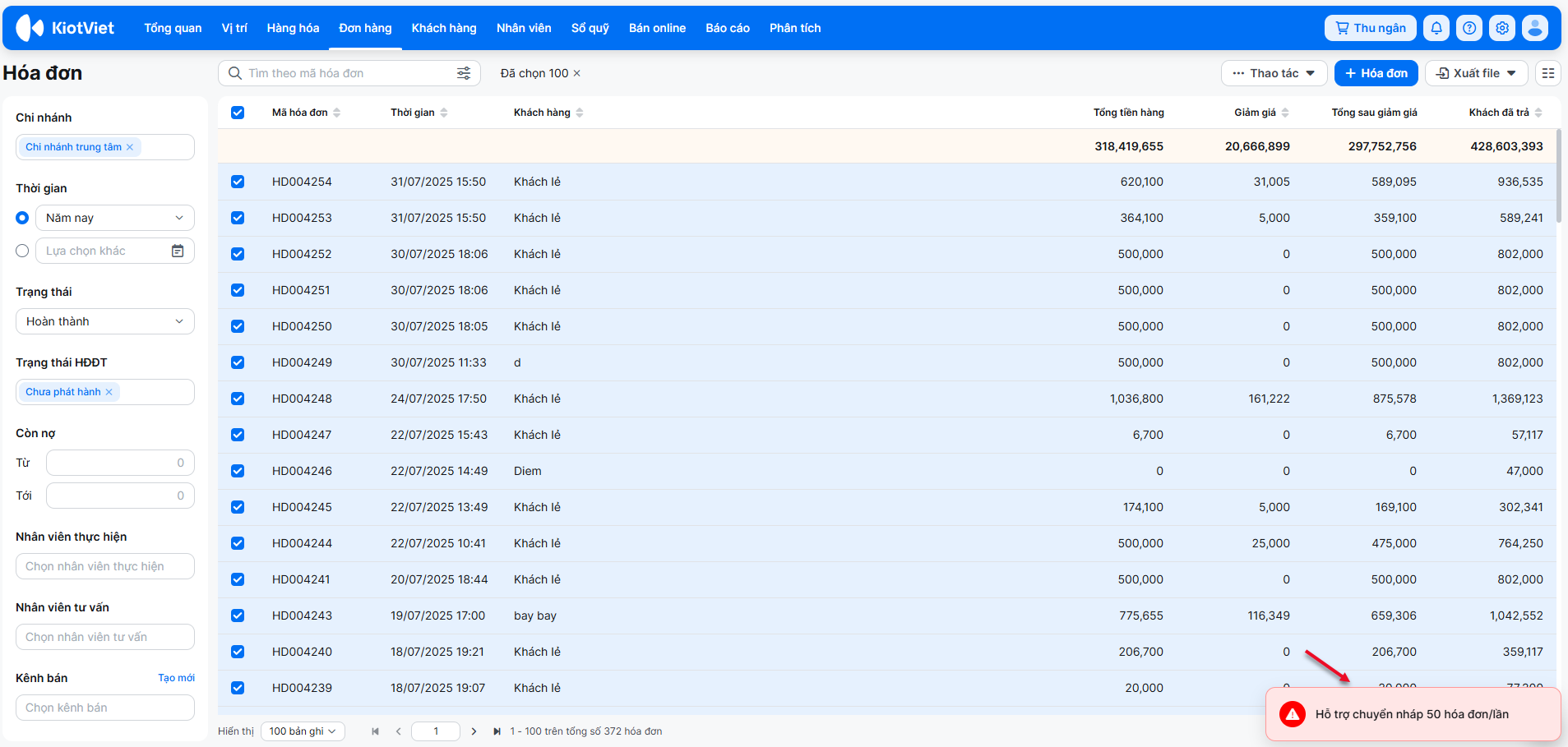
Task: Click the + Hóa đơn button
Action: coord(1376,73)
